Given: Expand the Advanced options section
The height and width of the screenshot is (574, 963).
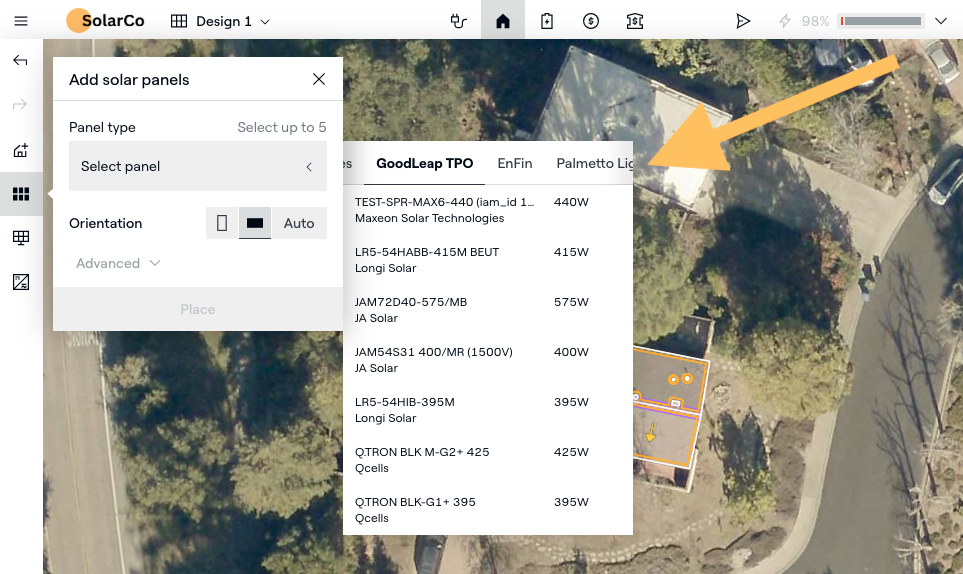Looking at the screenshot, I should coord(118,263).
